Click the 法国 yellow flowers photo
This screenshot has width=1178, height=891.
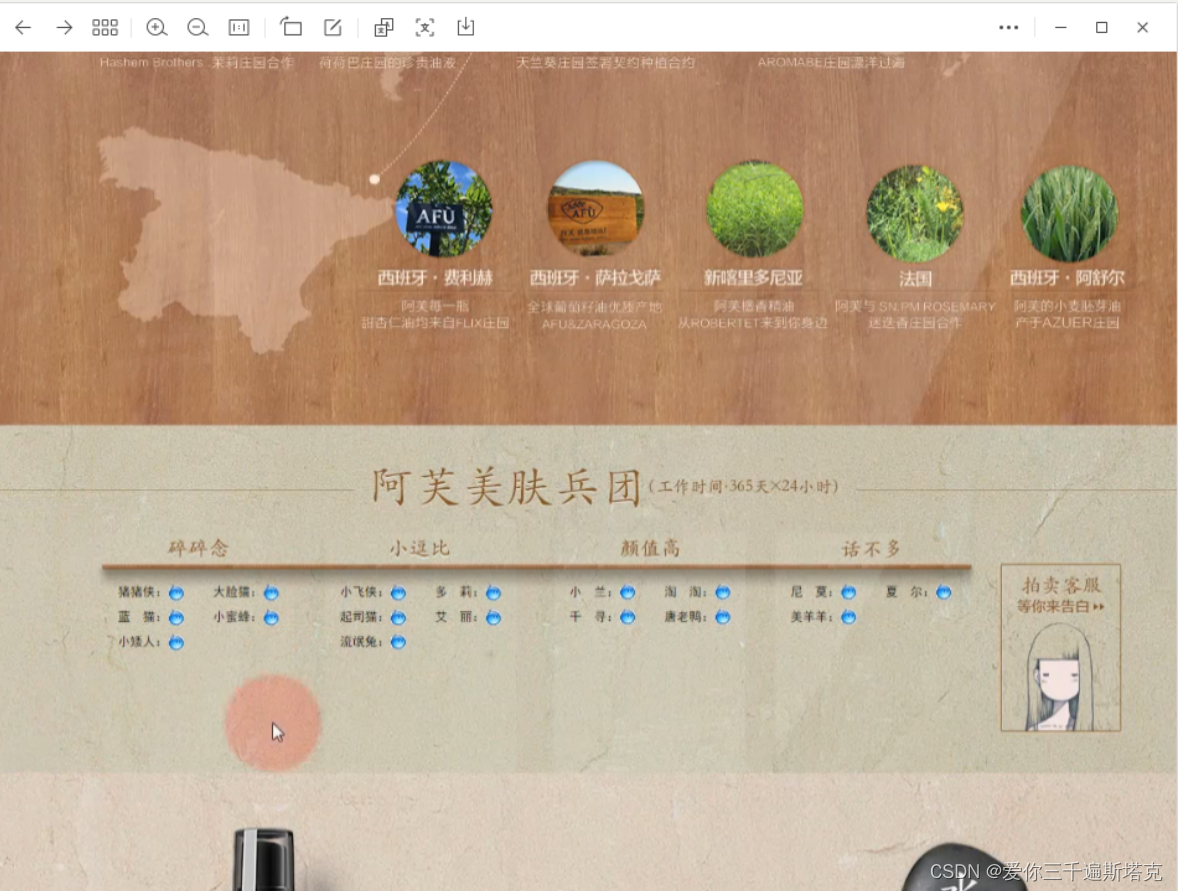point(914,213)
